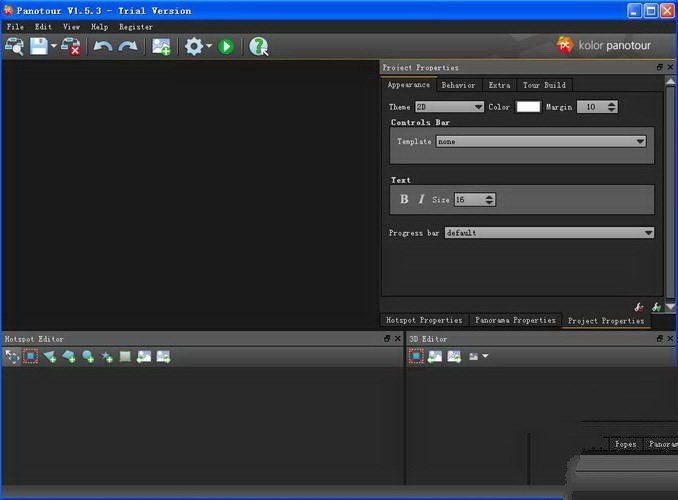Add a triangle polygon hotspot
The image size is (678, 500).
tap(50, 356)
